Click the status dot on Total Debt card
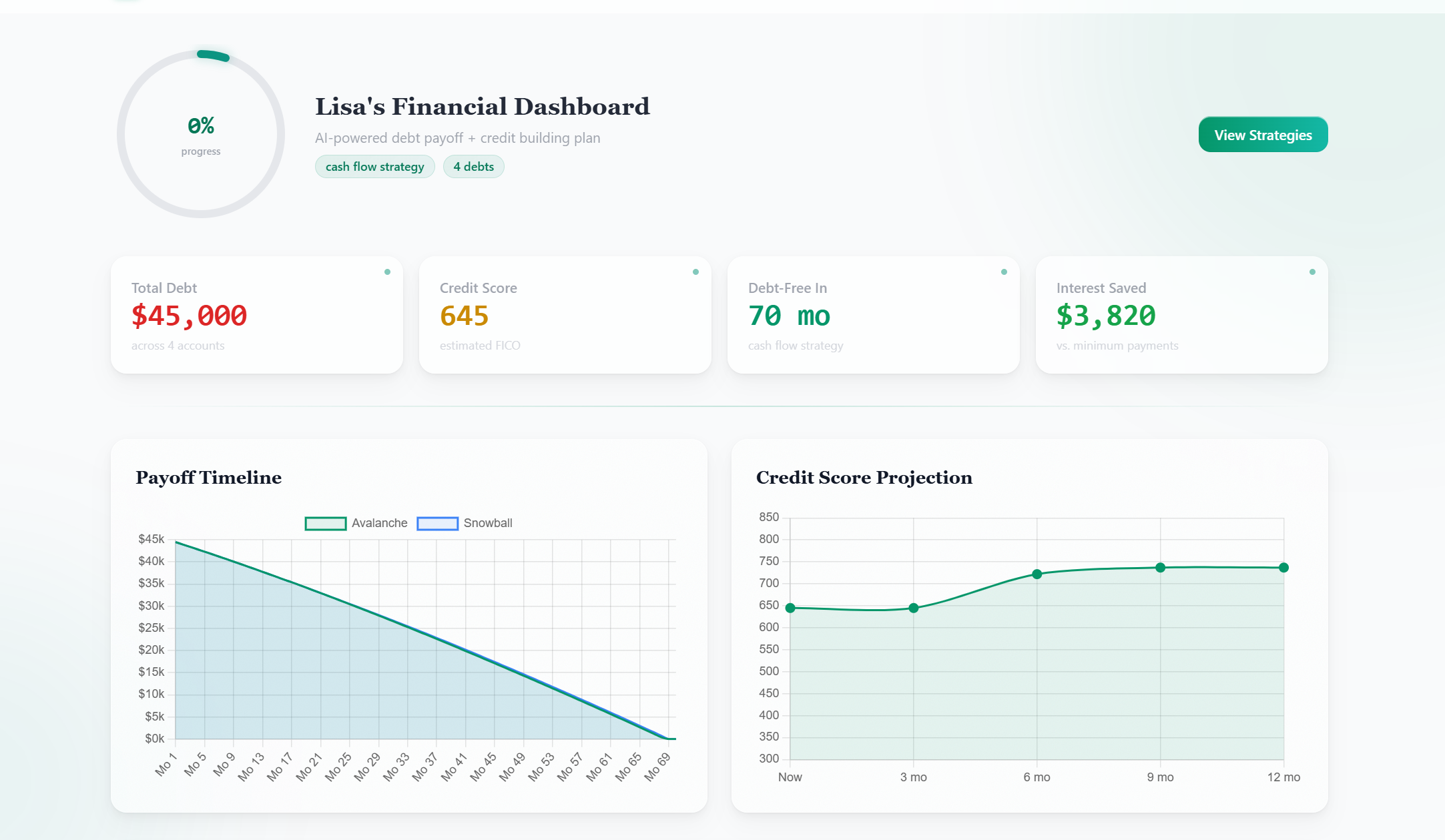This screenshot has height=840, width=1445. point(387,272)
